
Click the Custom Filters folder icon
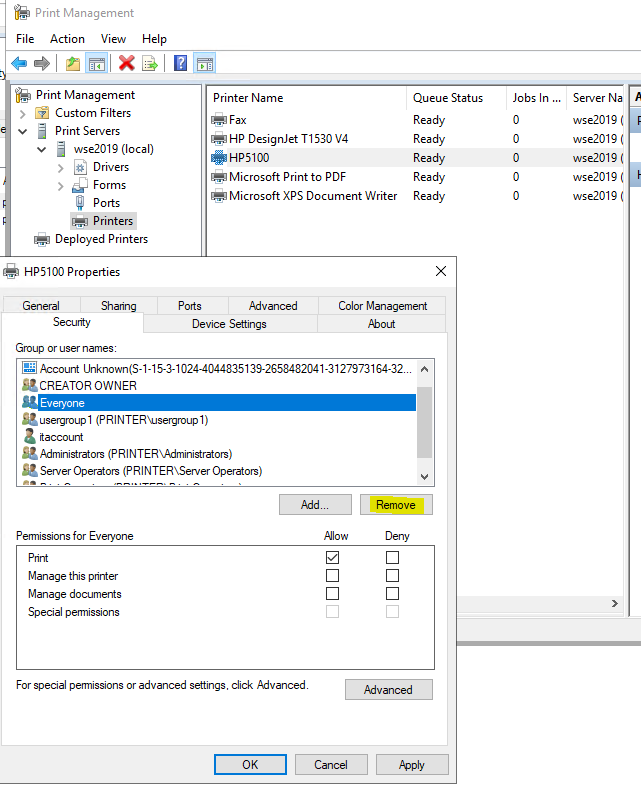pyautogui.click(x=42, y=113)
